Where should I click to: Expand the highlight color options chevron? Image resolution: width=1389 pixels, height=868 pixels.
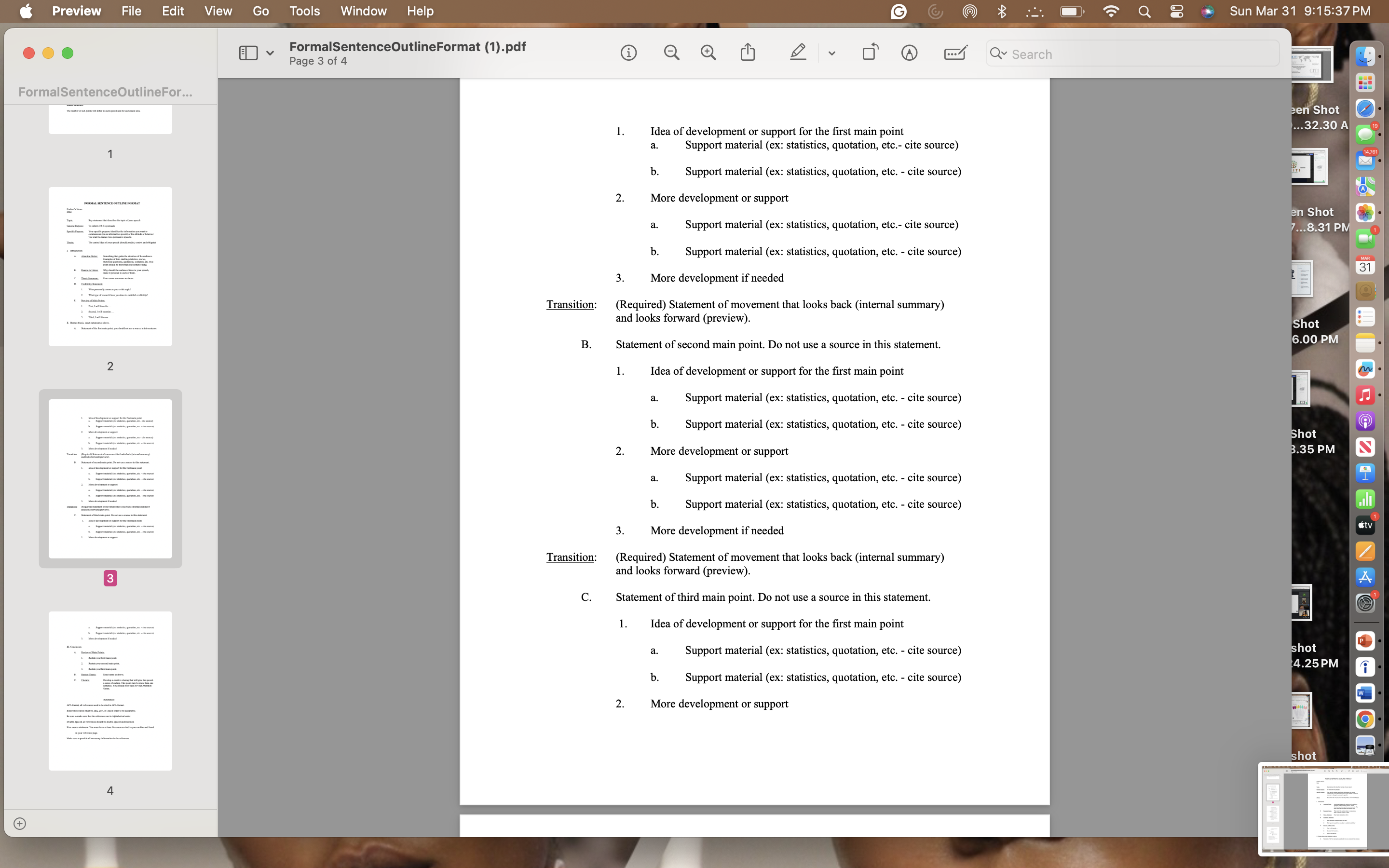[831, 54]
